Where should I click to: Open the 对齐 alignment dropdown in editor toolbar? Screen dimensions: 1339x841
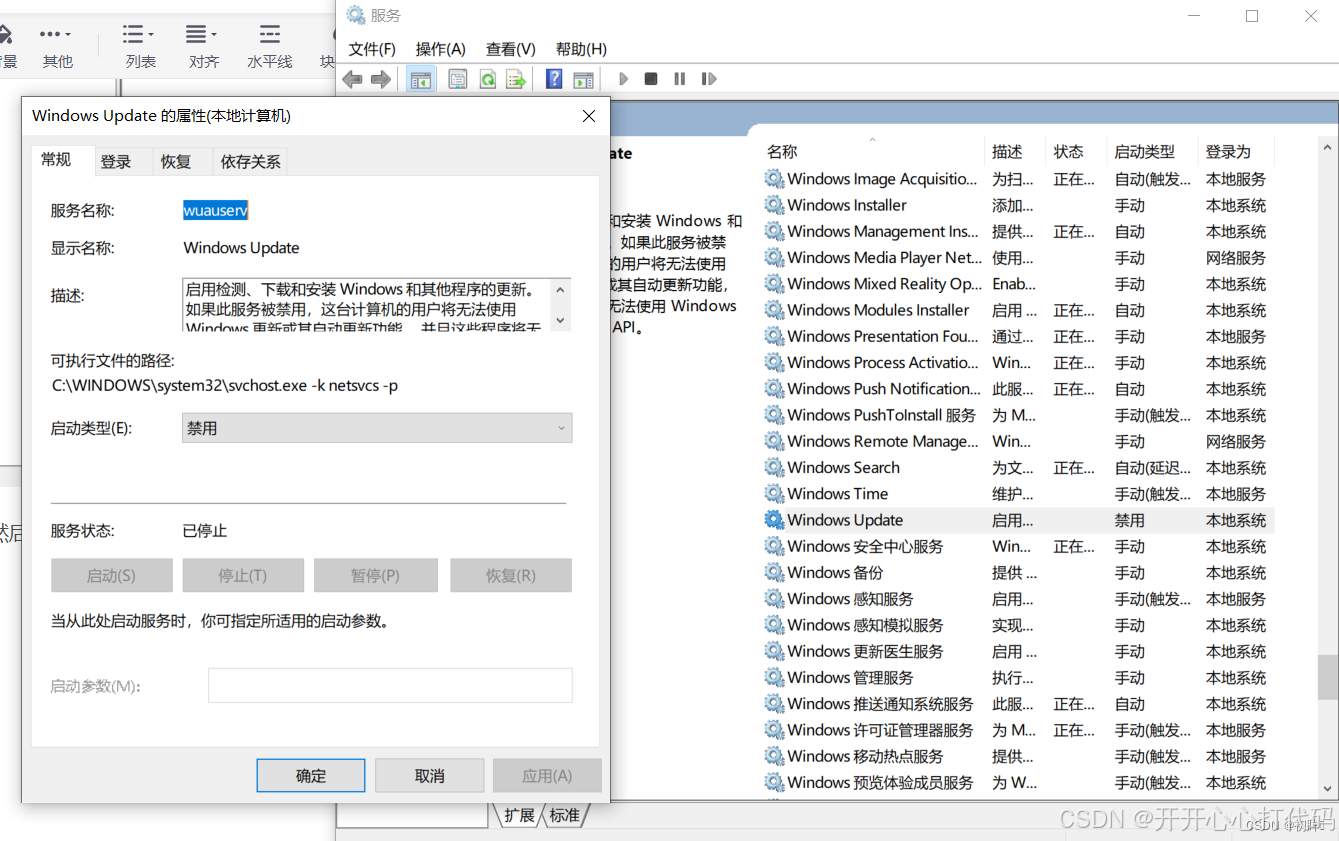(203, 46)
